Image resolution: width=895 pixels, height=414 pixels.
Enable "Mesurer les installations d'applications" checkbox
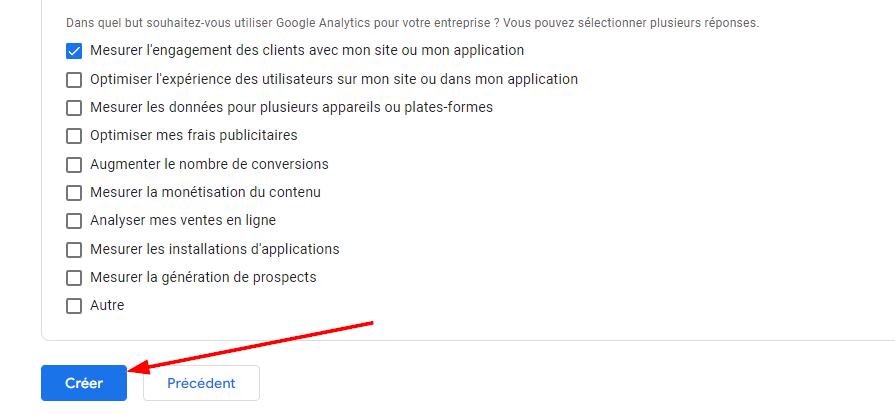[74, 249]
